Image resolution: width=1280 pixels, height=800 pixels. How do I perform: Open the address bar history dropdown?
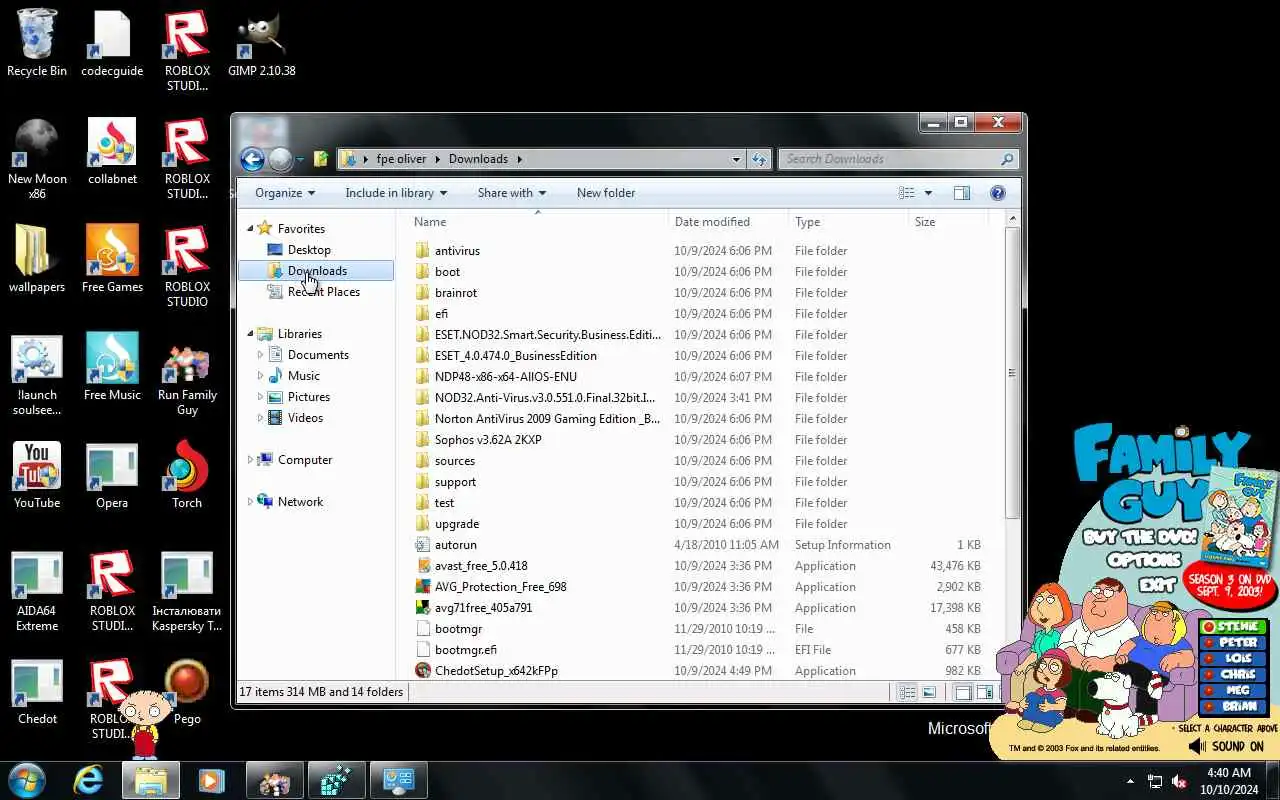(x=736, y=159)
